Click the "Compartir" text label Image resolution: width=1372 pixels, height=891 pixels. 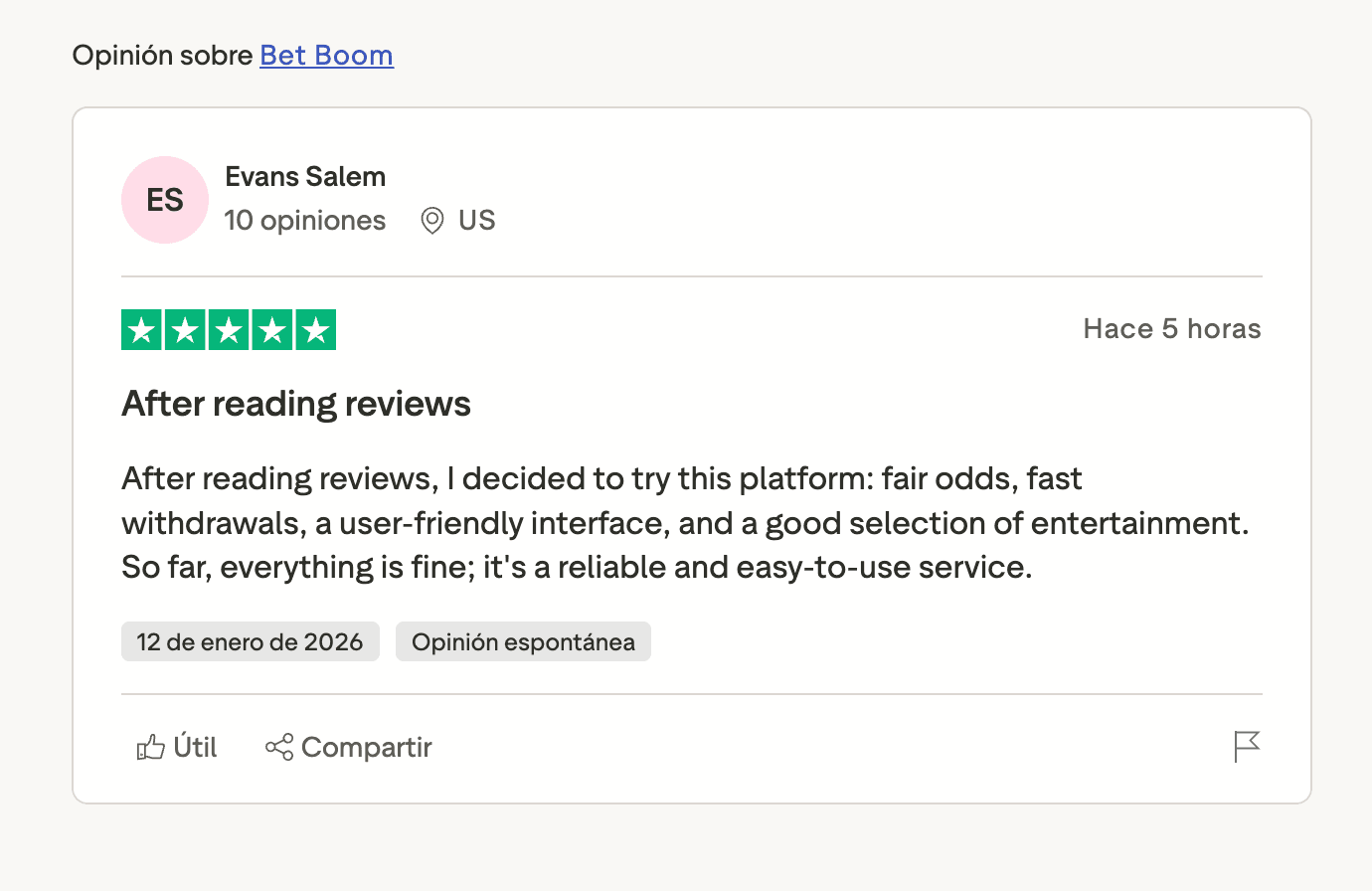pos(366,747)
